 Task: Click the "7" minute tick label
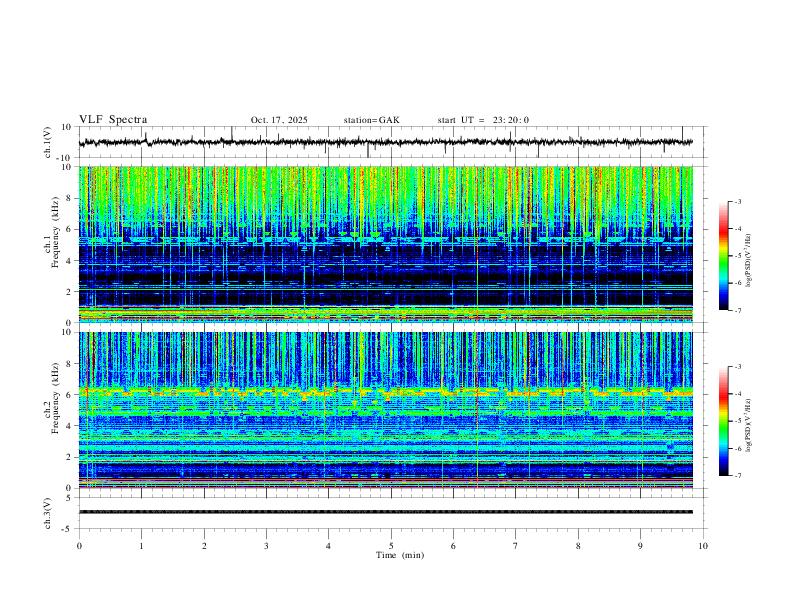click(x=516, y=546)
